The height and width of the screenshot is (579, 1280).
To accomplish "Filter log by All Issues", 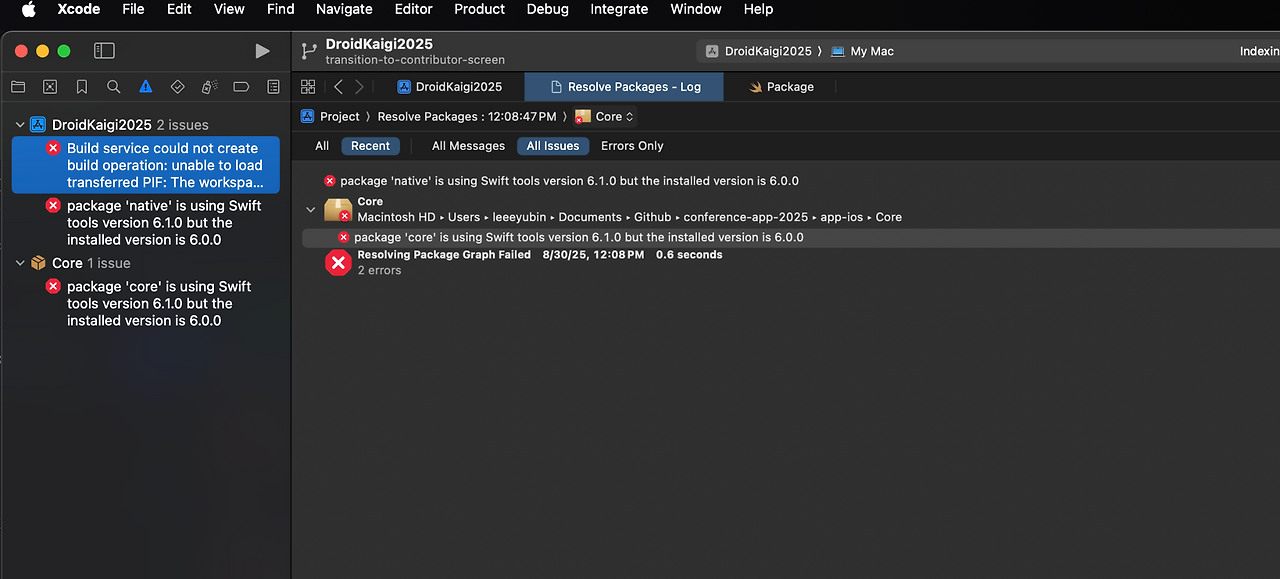I will 553,146.
